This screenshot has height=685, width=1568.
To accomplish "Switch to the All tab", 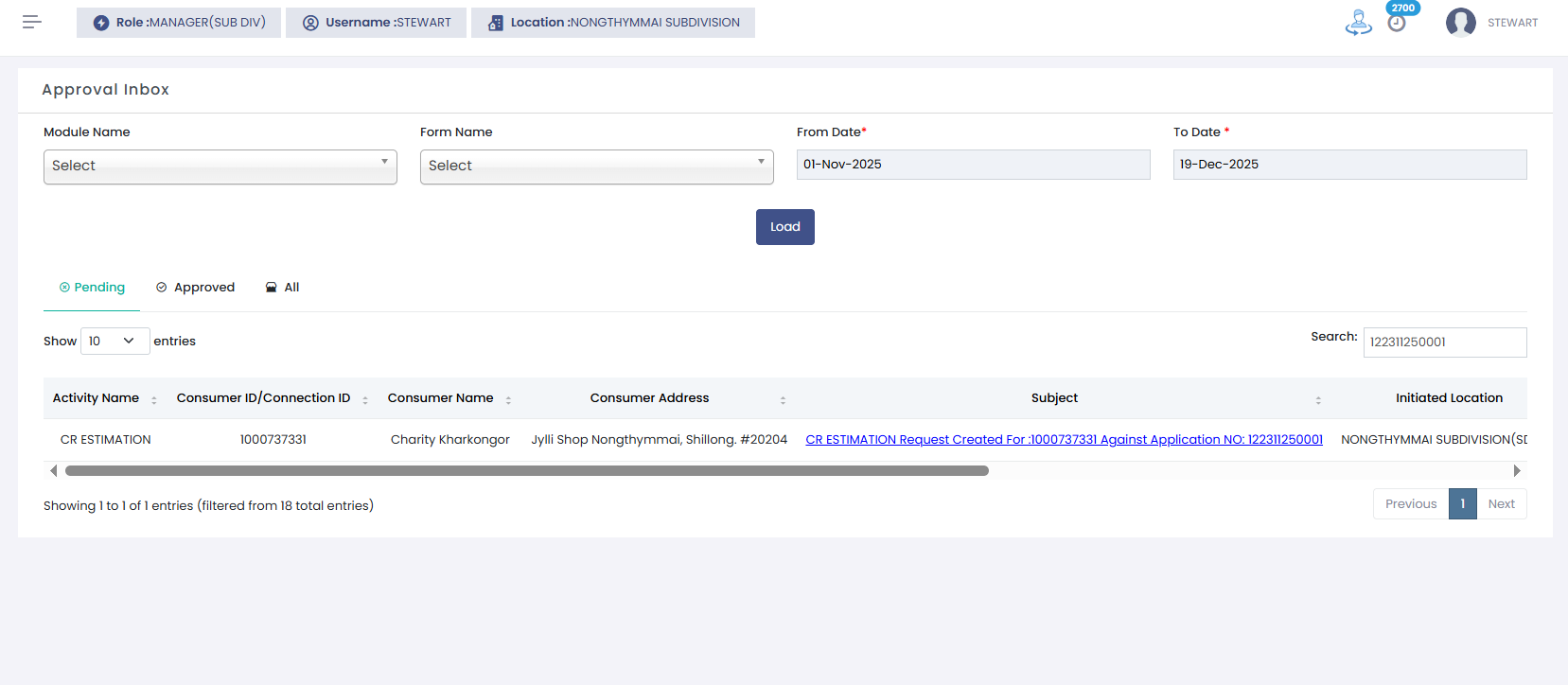I will point(283,288).
